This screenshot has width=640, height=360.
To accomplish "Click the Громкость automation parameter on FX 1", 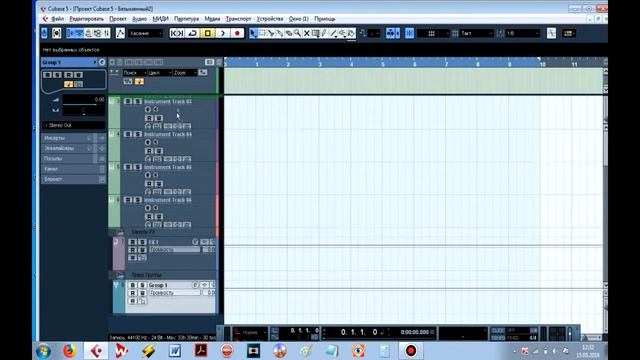I will pyautogui.click(x=174, y=249).
